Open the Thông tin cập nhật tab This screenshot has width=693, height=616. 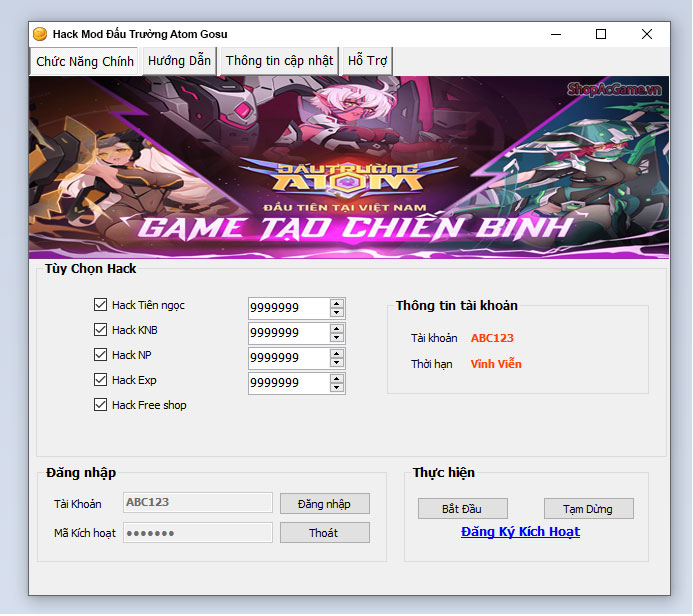click(x=279, y=61)
